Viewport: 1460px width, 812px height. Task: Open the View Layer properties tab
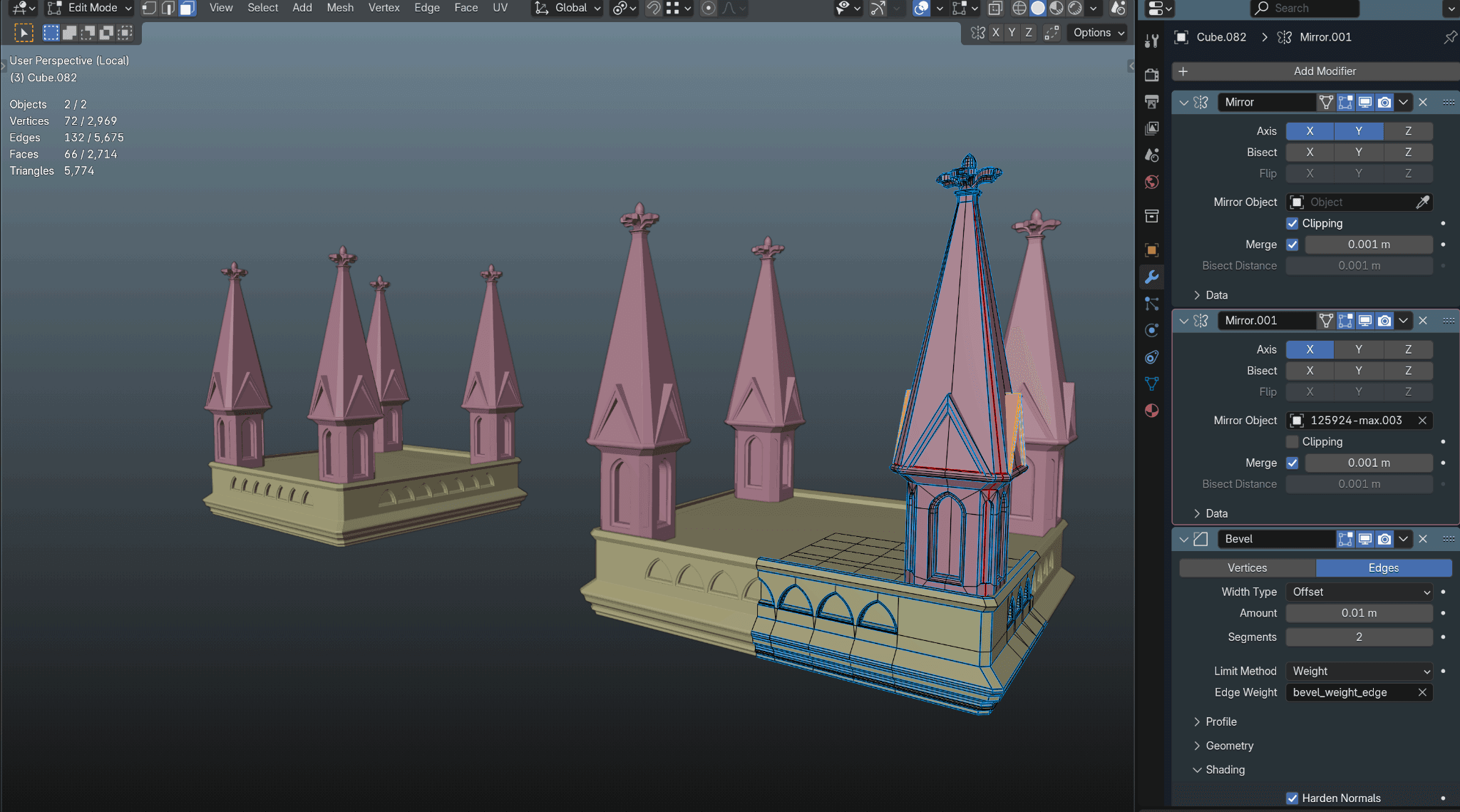click(x=1151, y=128)
